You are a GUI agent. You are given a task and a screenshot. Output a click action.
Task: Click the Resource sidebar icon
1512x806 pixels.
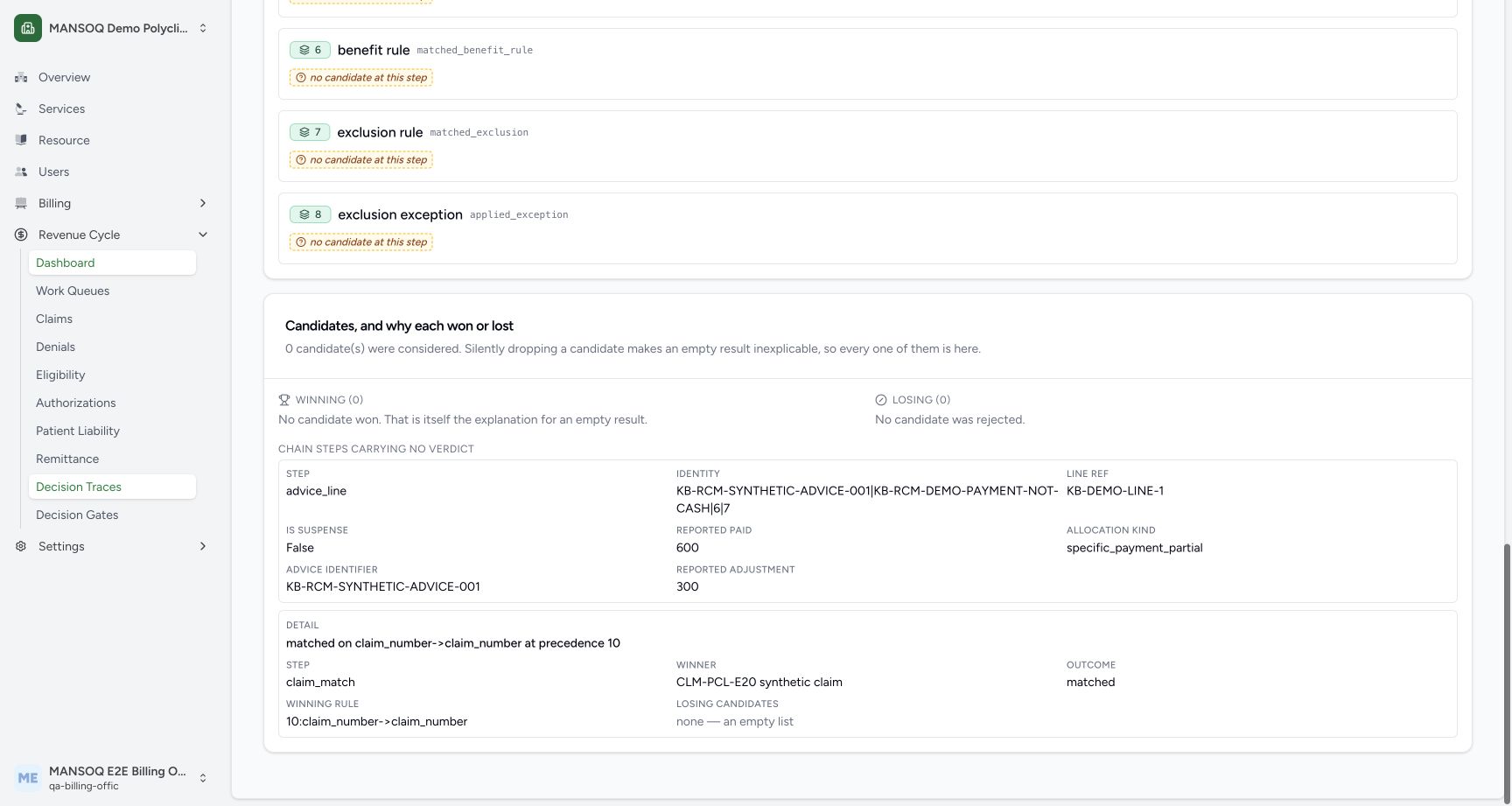(21, 140)
